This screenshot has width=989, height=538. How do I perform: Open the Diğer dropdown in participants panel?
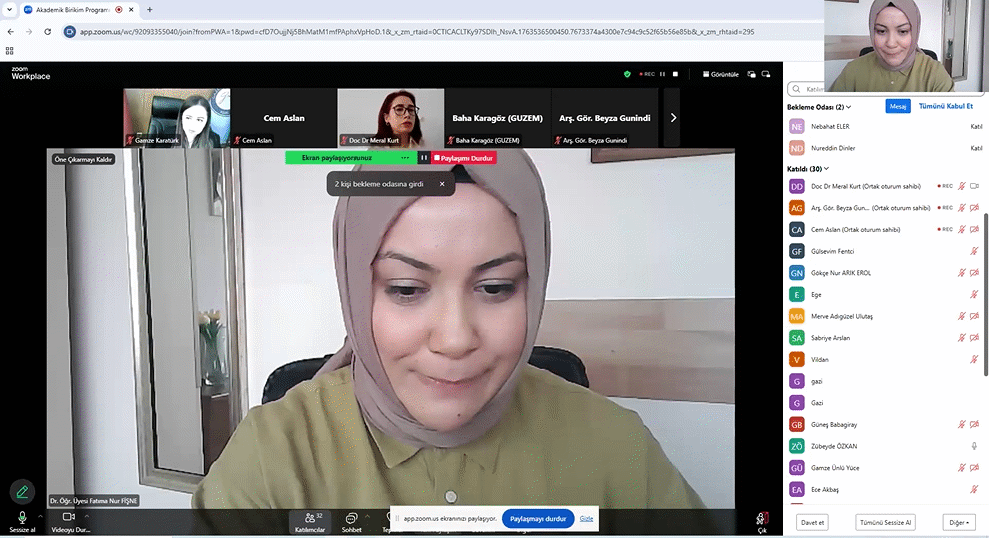click(x=958, y=522)
